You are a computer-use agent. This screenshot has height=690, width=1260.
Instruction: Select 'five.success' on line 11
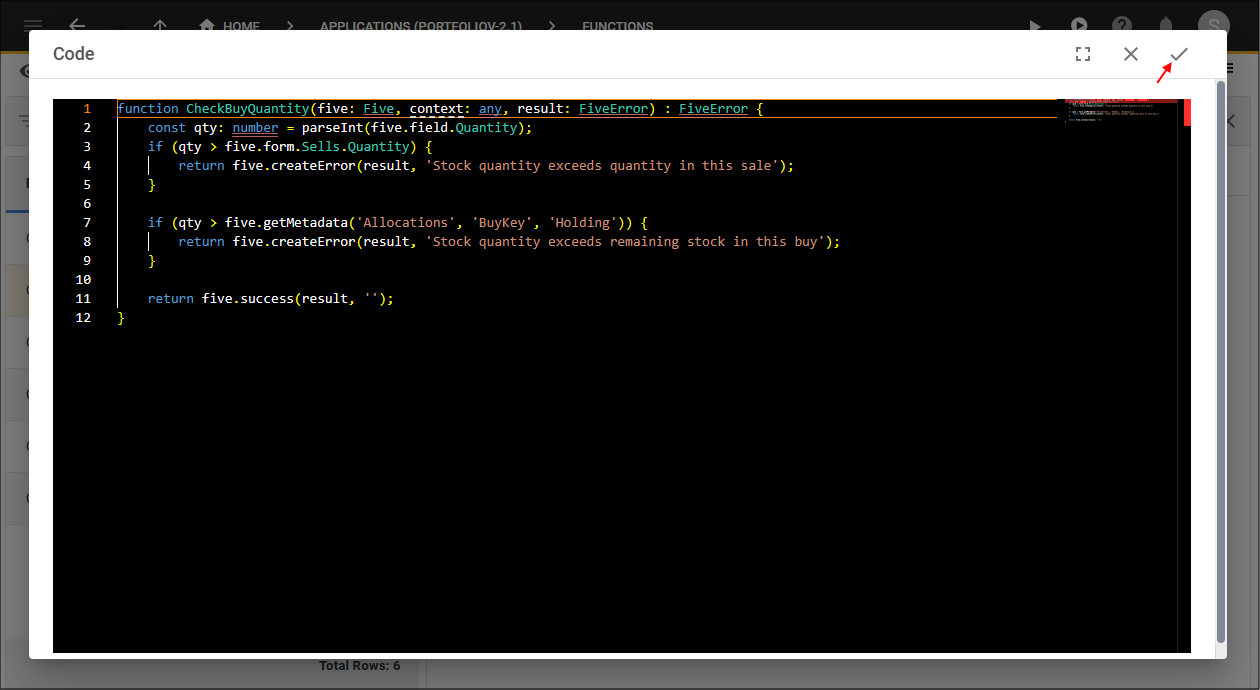248,298
